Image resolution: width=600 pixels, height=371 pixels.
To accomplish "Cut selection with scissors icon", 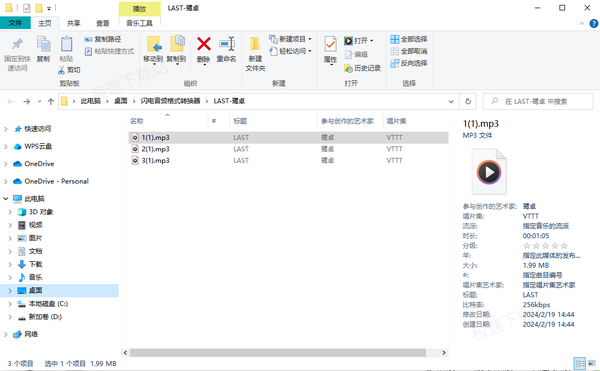I will pyautogui.click(x=69, y=70).
